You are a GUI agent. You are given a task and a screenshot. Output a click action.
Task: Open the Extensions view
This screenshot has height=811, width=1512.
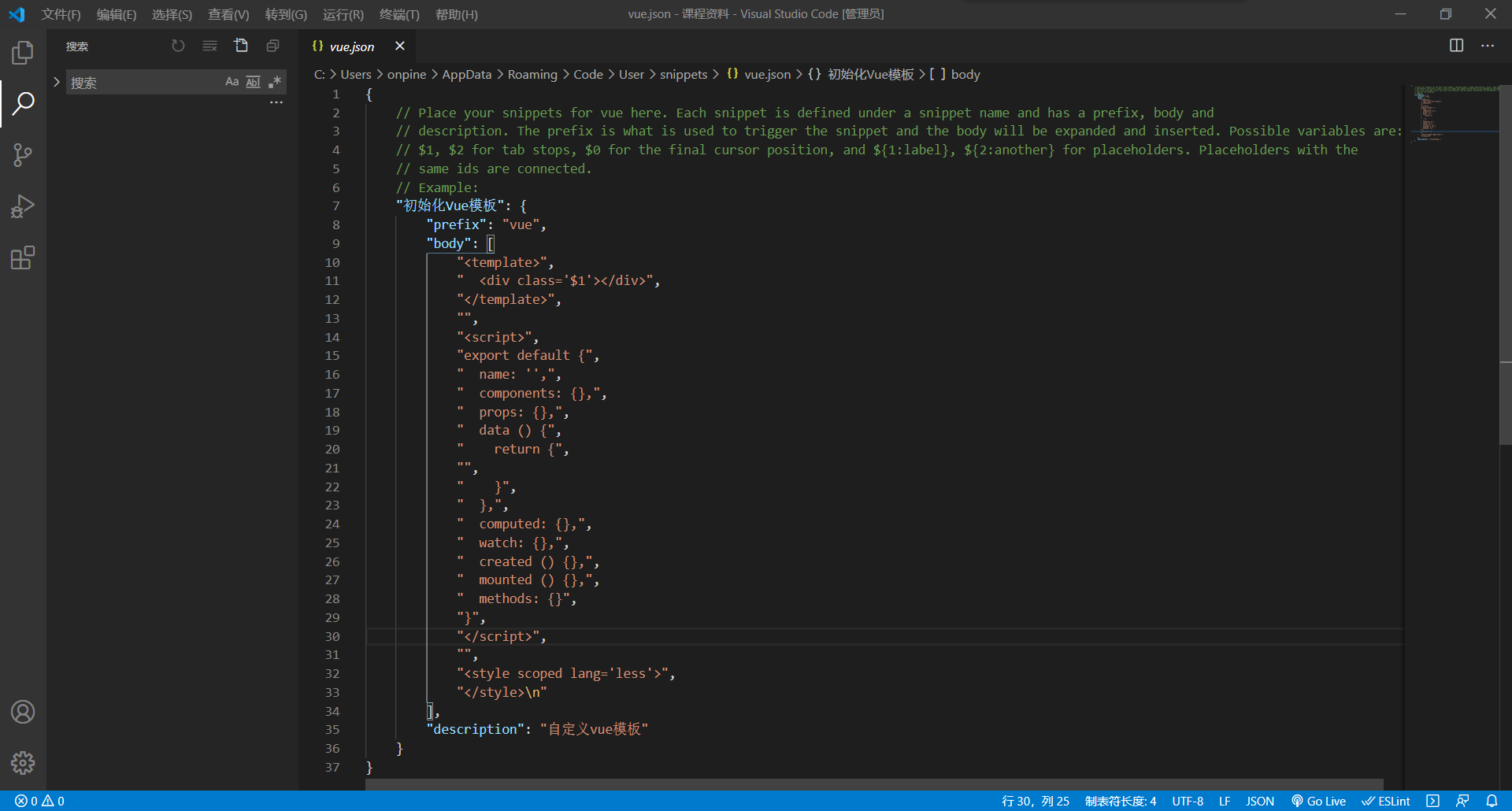coord(23,258)
